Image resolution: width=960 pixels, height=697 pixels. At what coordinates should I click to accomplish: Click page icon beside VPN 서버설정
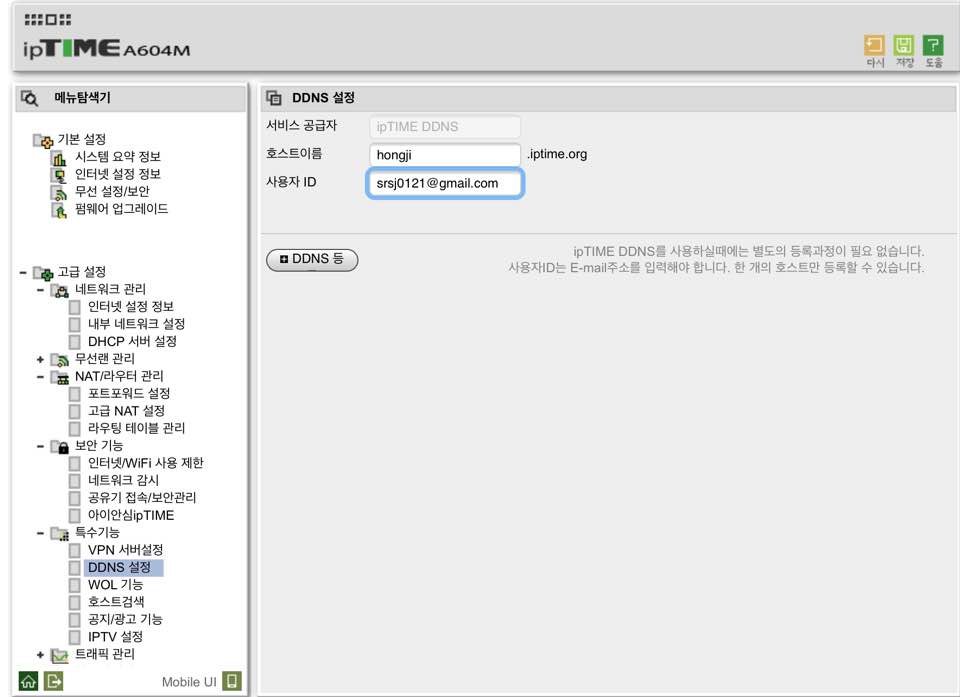(75, 551)
